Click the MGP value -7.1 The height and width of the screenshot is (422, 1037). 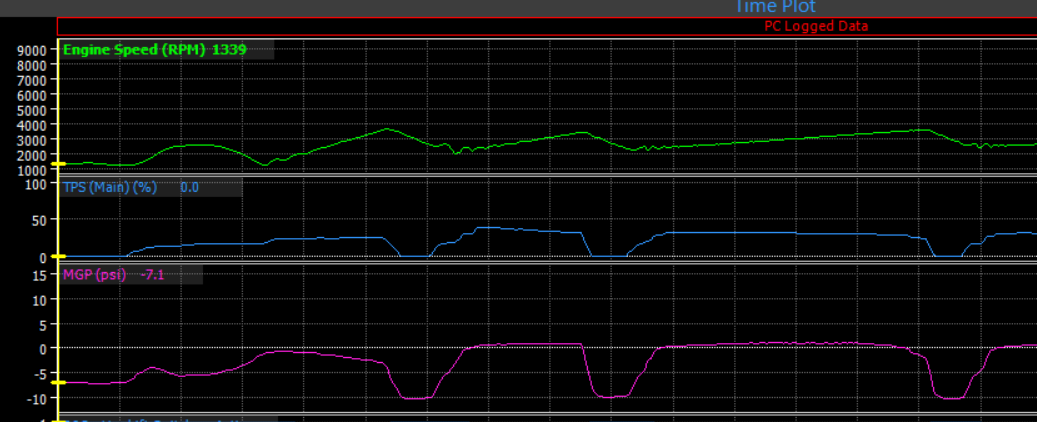[x=152, y=274]
